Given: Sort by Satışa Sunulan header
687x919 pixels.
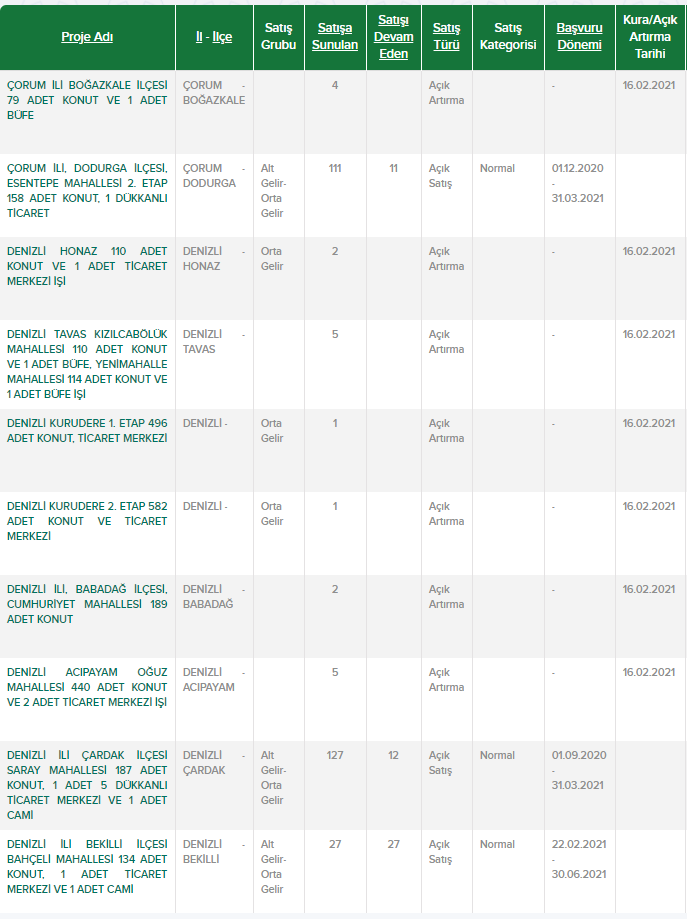Looking at the screenshot, I should (x=334, y=37).
